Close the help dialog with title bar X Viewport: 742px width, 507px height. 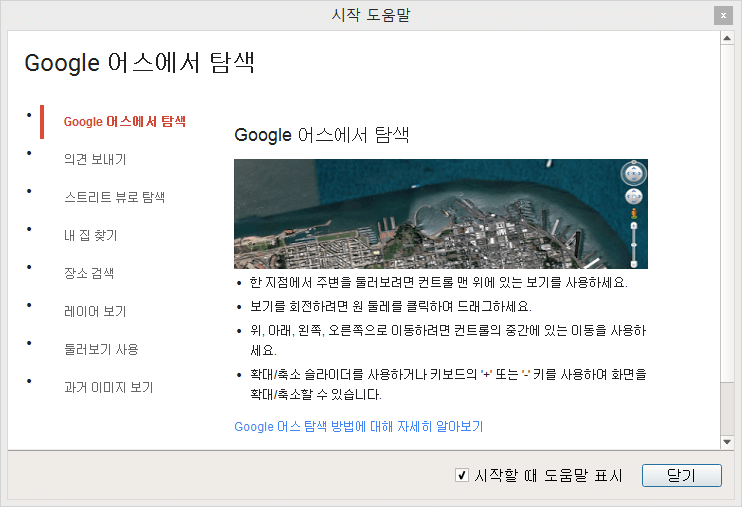722,15
